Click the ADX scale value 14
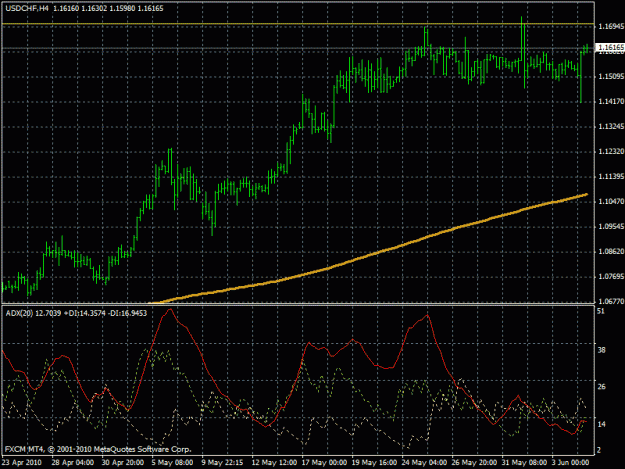 (601, 424)
